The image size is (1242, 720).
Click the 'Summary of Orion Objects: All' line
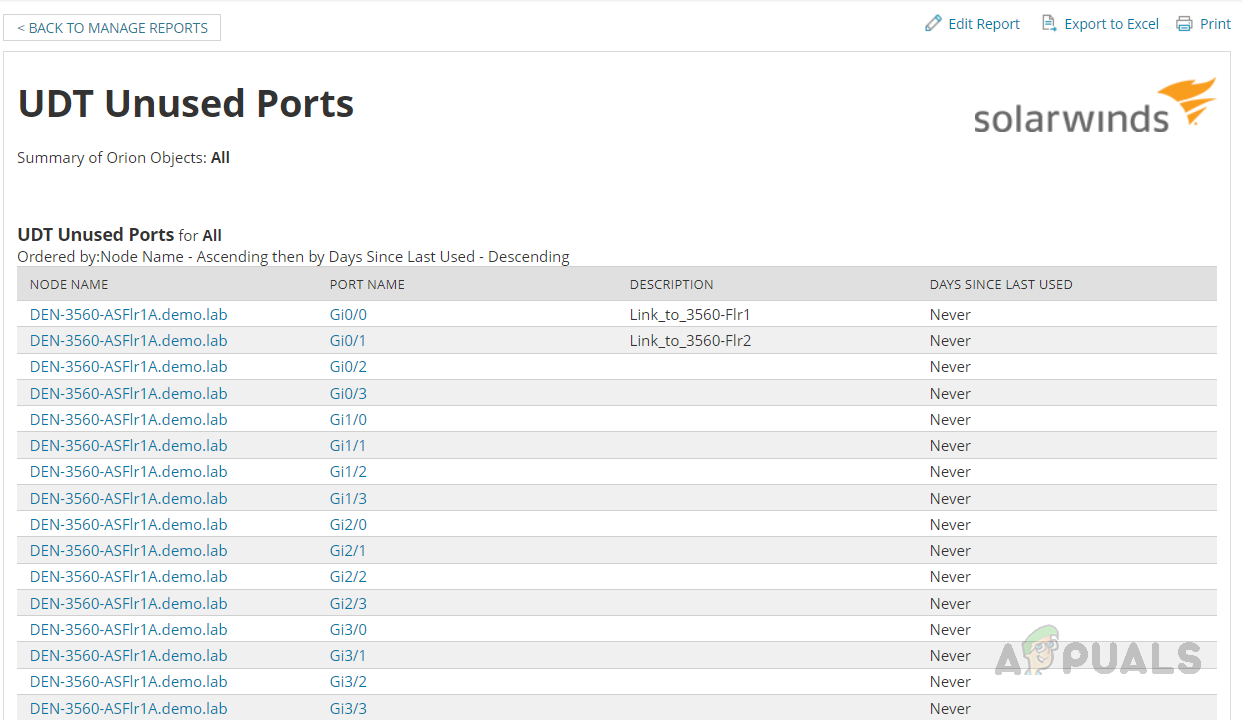[124, 157]
